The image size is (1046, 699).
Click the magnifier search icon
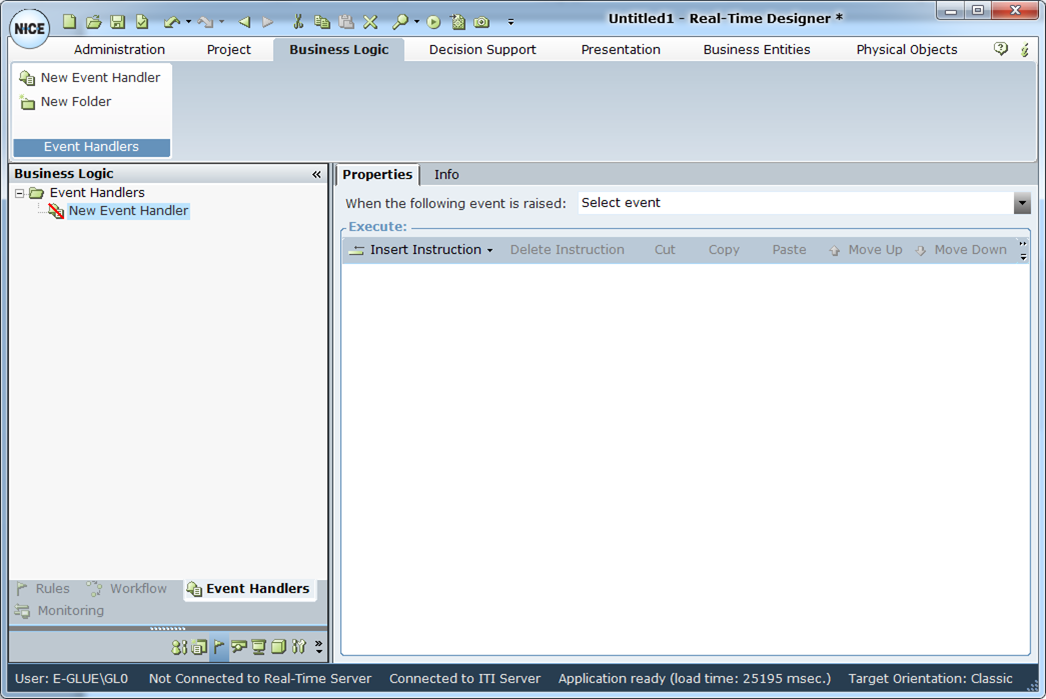tap(400, 21)
